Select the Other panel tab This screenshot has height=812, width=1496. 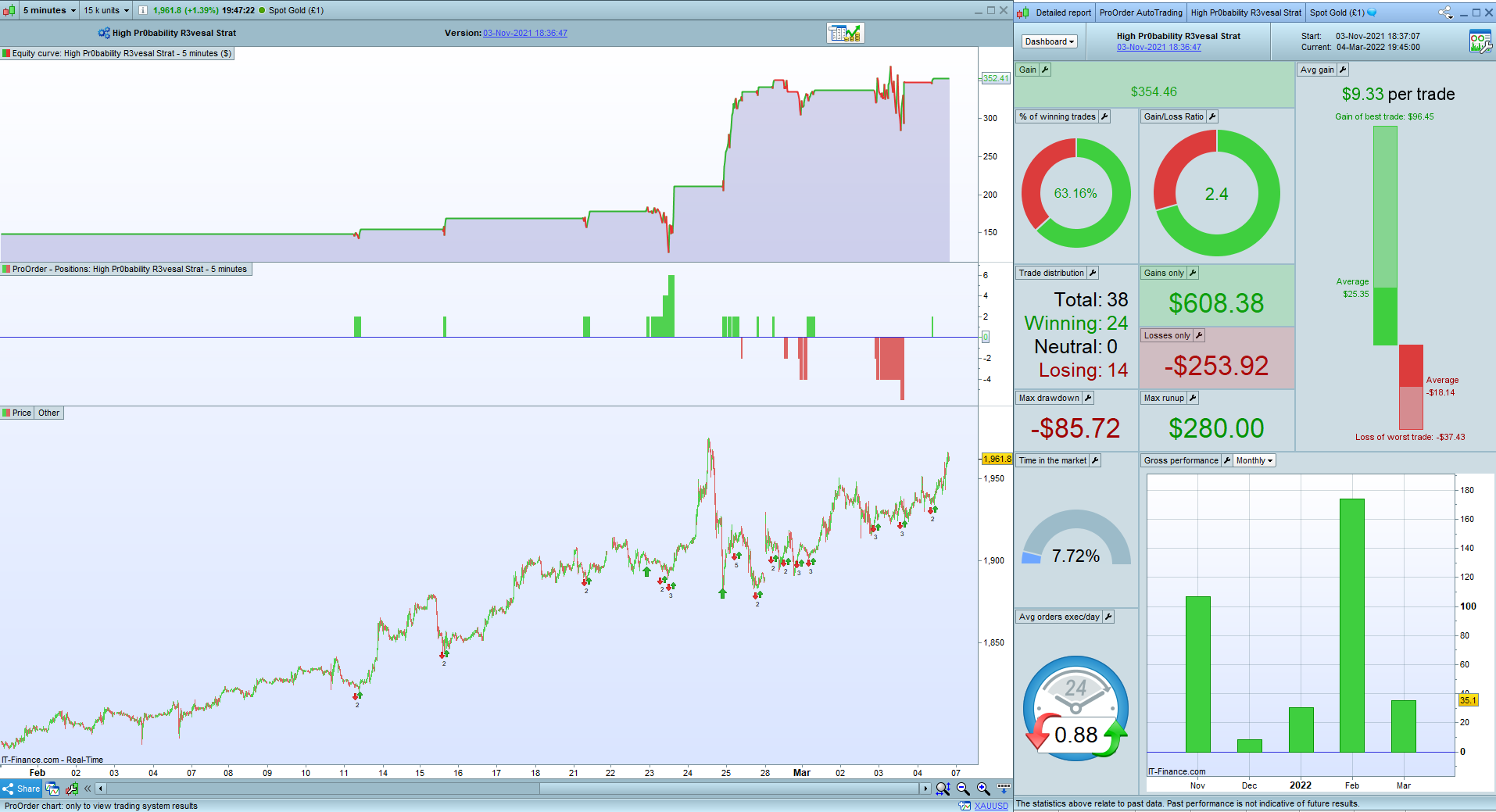pos(49,413)
